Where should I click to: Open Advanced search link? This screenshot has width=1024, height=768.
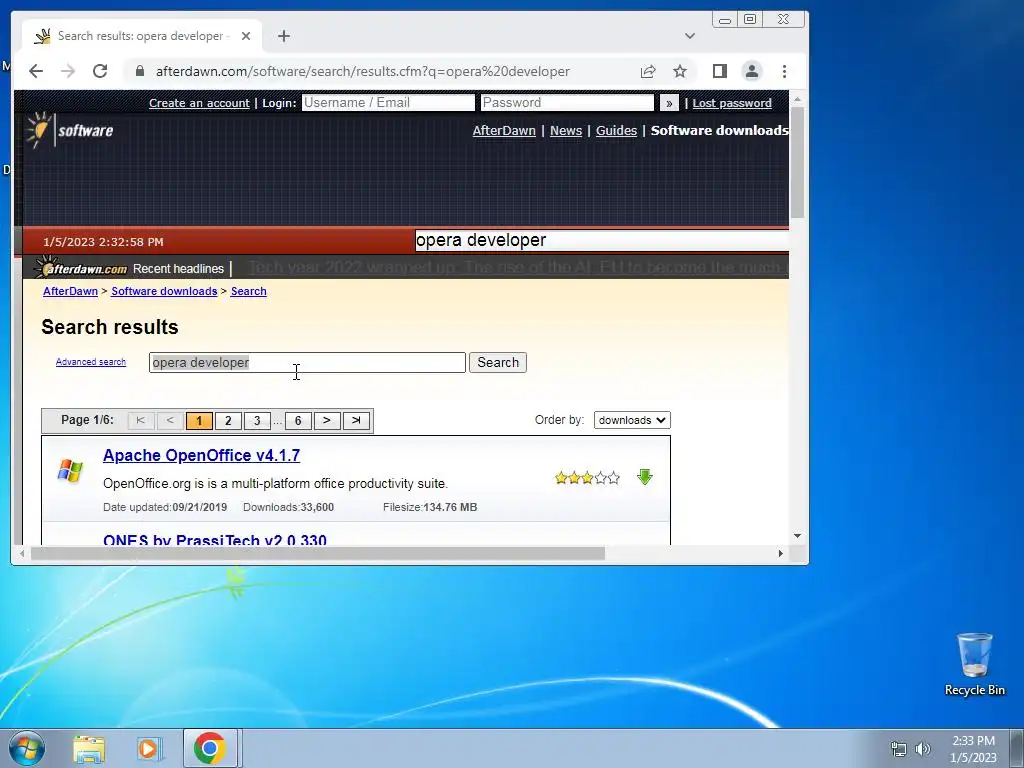(x=91, y=362)
